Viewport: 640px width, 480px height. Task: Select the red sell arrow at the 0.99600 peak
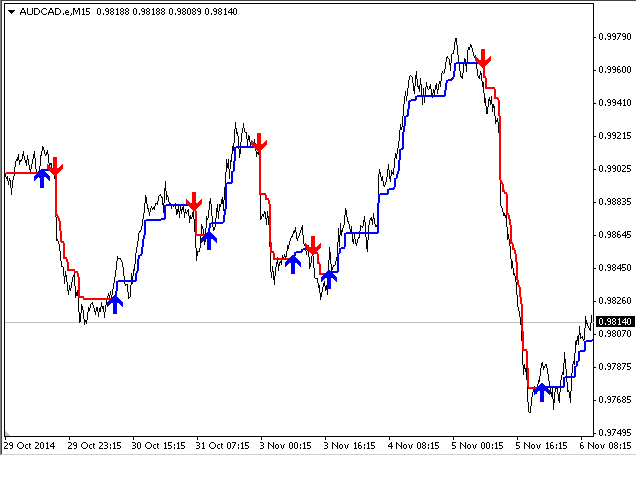tap(483, 58)
